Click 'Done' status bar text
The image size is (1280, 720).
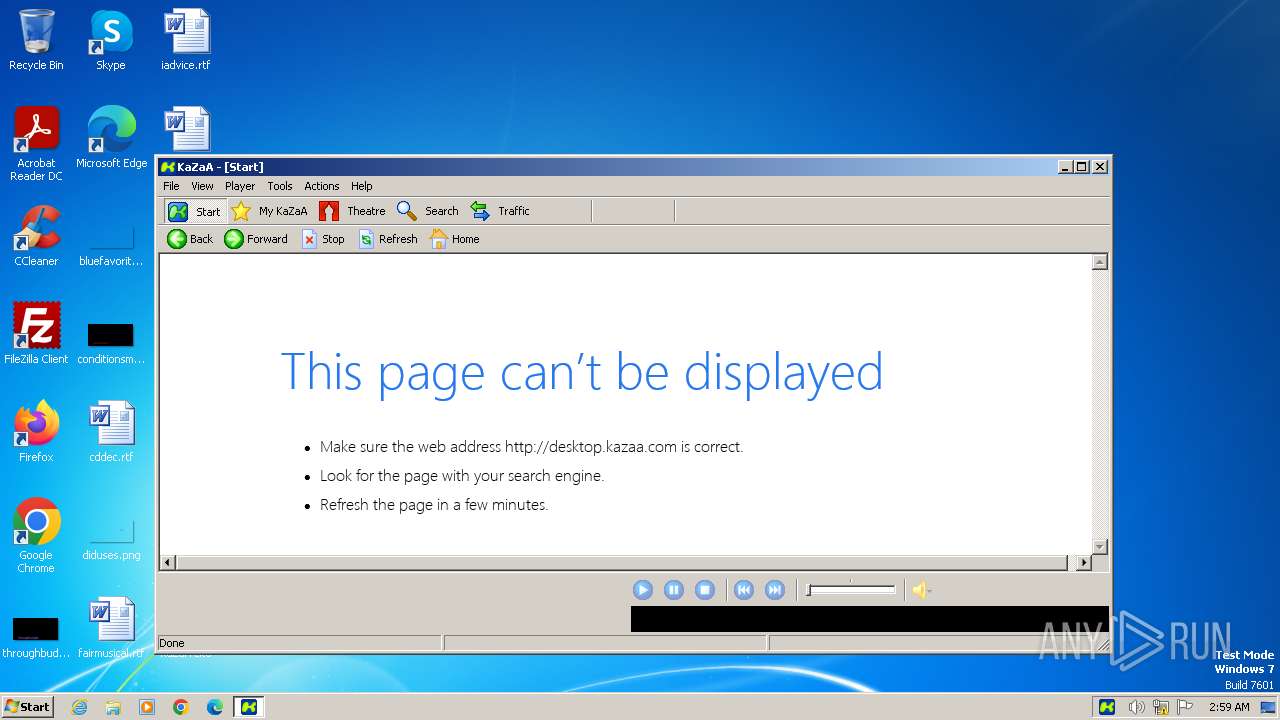(172, 643)
